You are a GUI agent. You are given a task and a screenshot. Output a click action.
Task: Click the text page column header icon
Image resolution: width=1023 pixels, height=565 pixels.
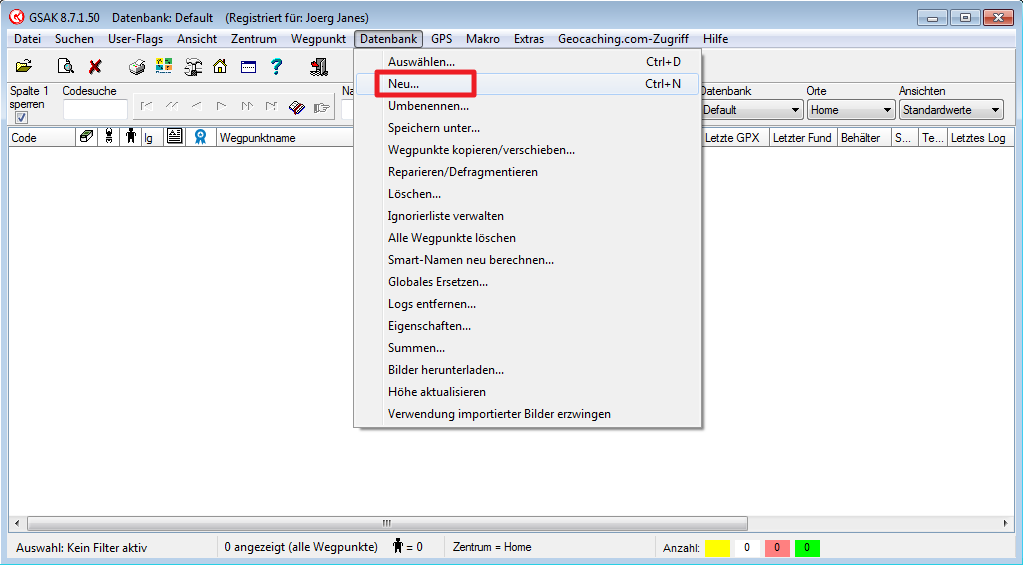coord(174,137)
